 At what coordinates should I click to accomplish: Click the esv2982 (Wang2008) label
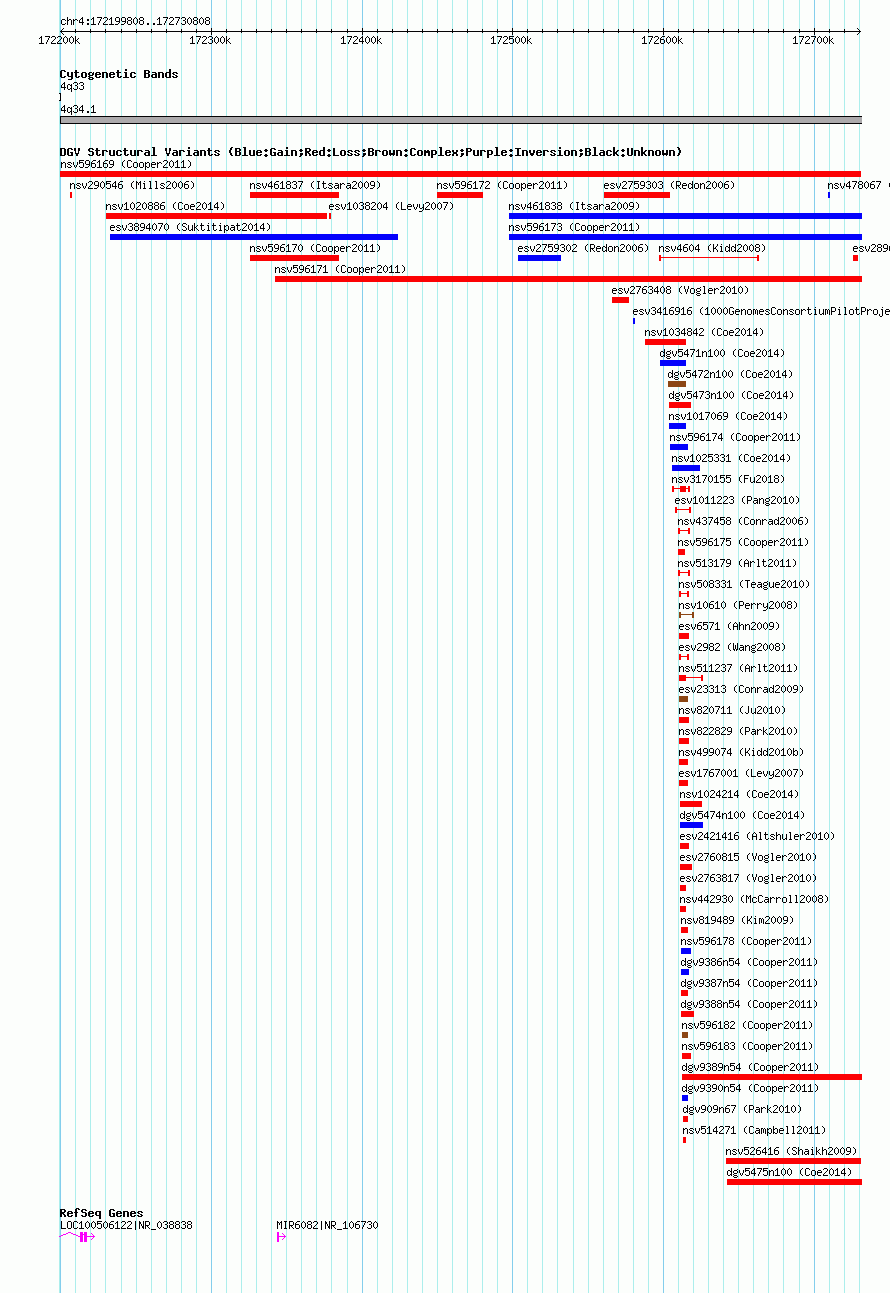tap(732, 647)
